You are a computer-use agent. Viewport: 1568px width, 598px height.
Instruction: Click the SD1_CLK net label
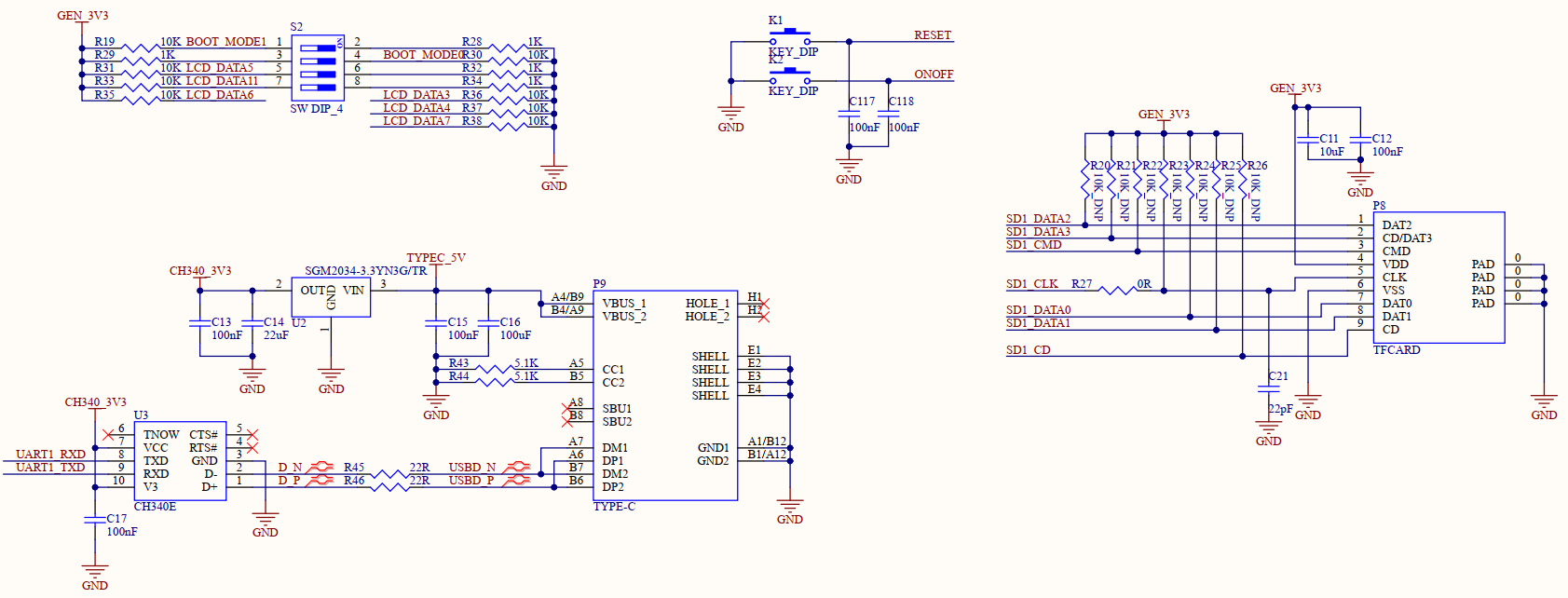[x=1031, y=284]
